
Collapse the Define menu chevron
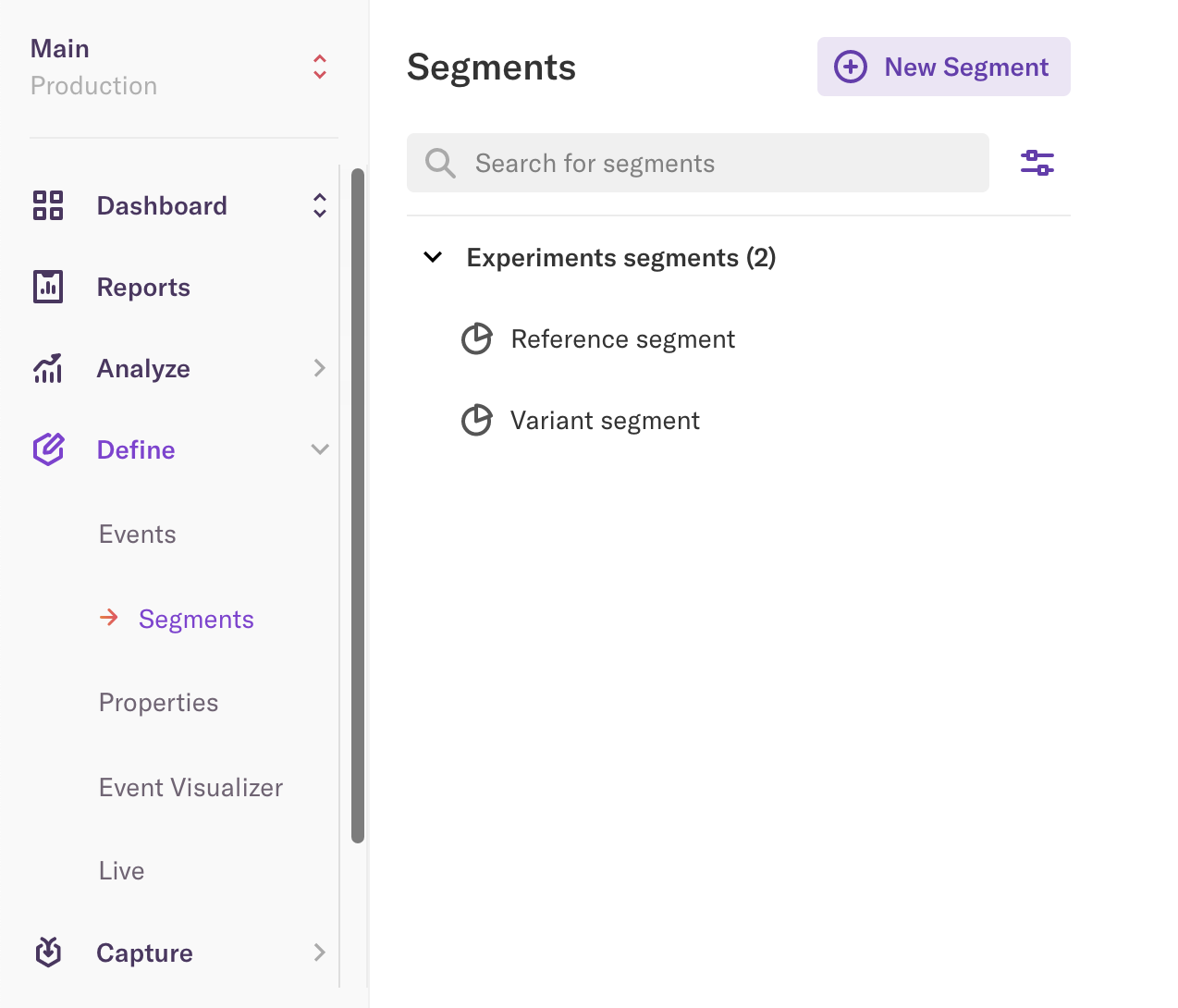point(319,449)
